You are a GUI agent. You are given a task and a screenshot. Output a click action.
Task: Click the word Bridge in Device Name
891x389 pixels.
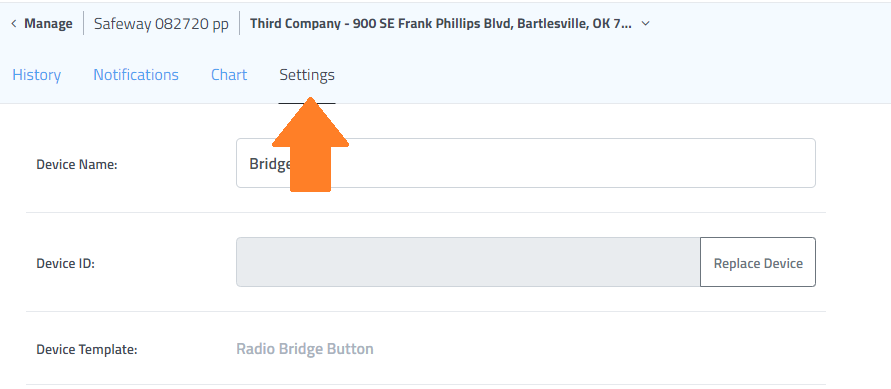pyautogui.click(x=270, y=164)
